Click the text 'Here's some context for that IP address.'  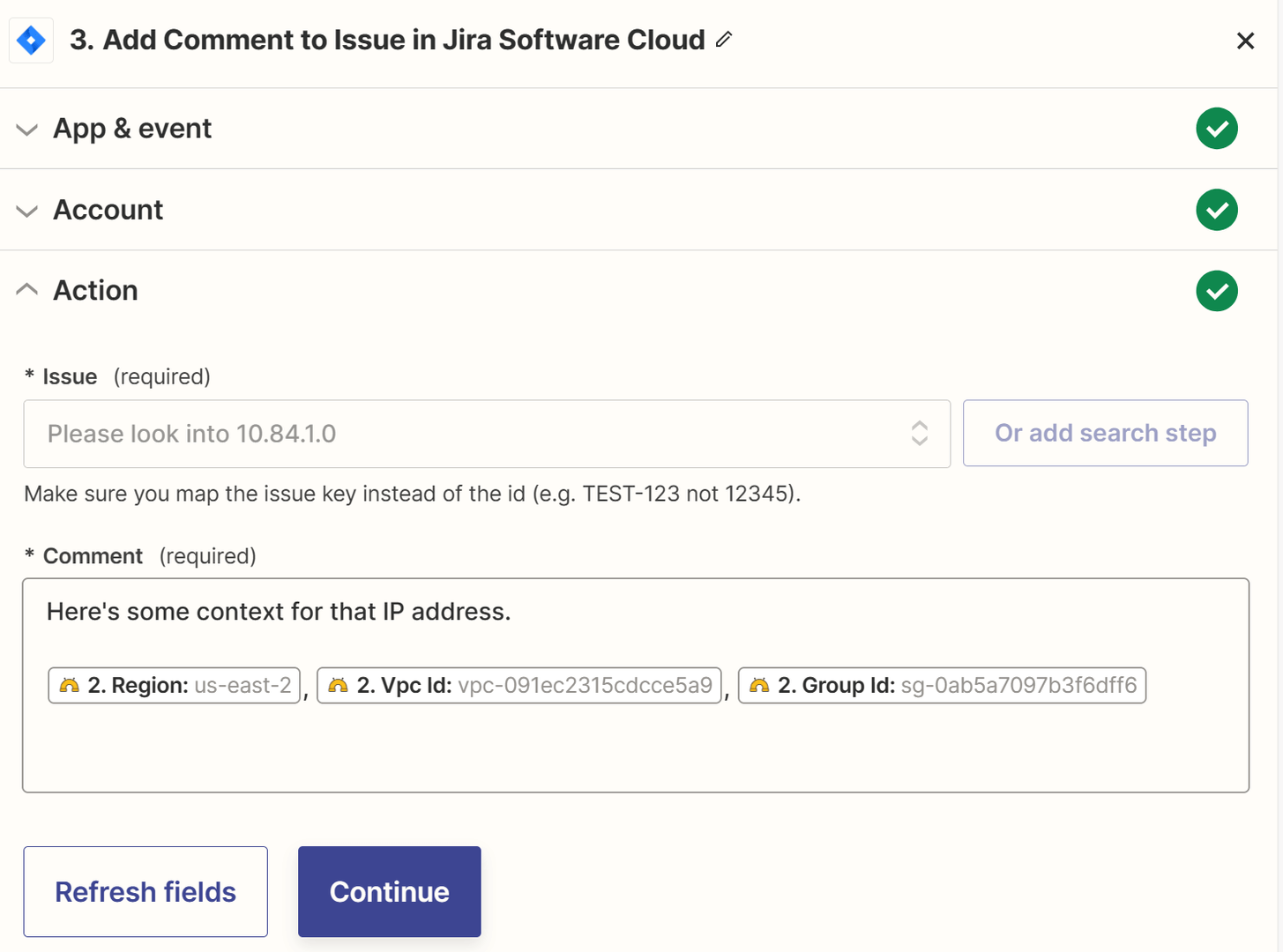(279, 612)
